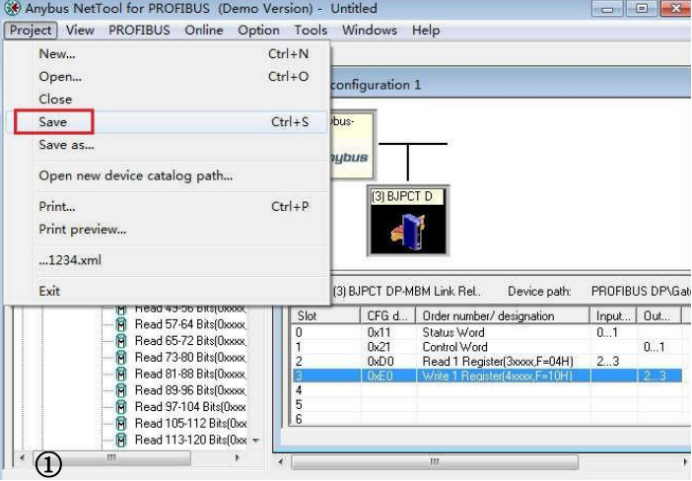This screenshot has height=481, width=692.
Task: Open the Windows menu
Action: pos(369,30)
